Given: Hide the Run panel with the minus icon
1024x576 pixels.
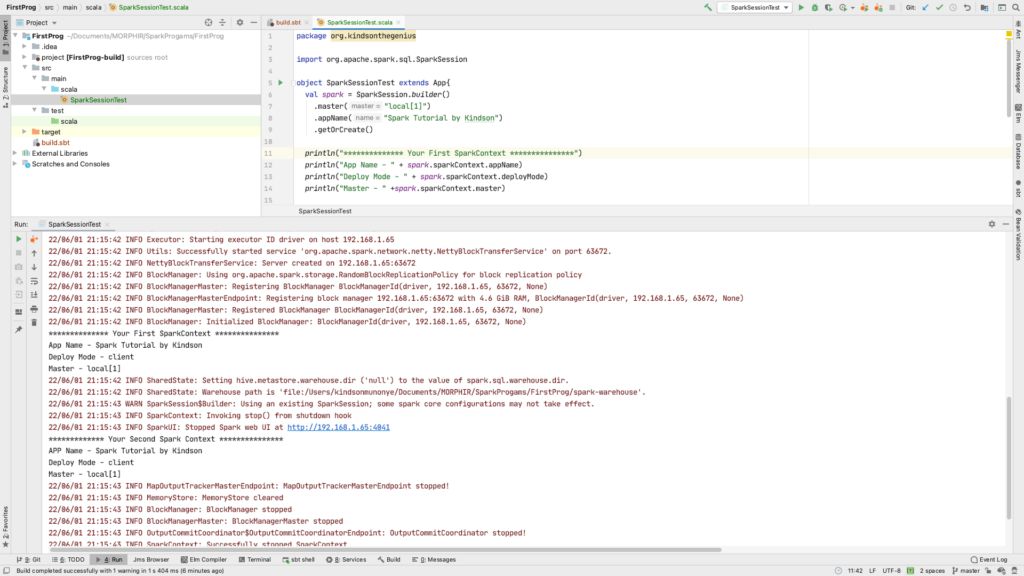Looking at the screenshot, I should click(x=1006, y=224).
